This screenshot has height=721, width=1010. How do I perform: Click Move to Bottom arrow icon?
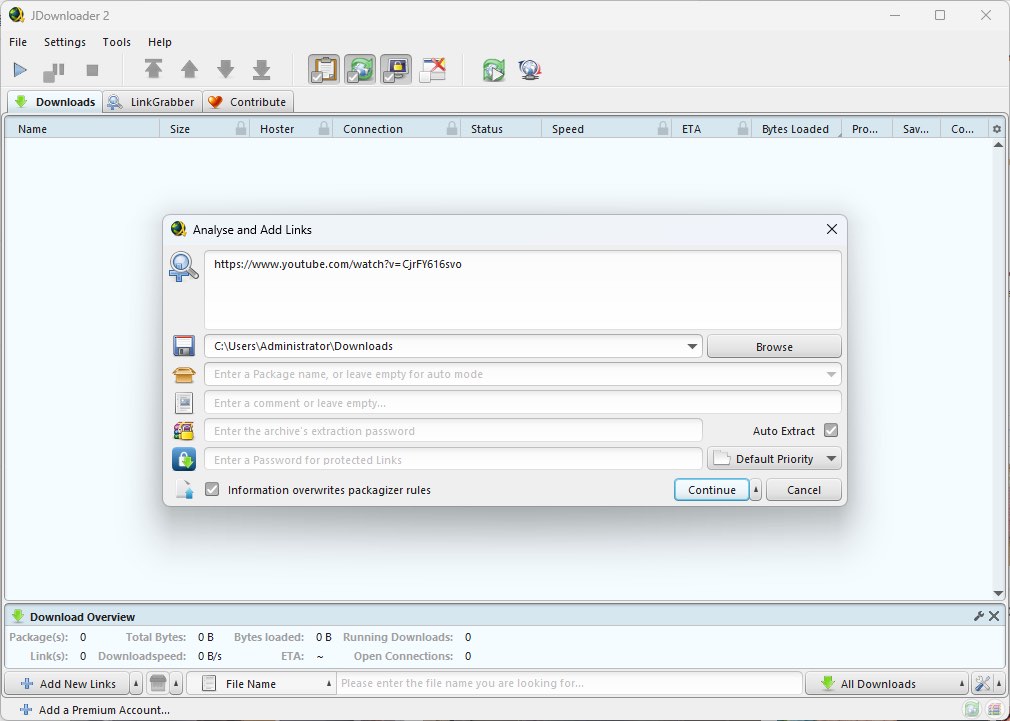pyautogui.click(x=261, y=70)
